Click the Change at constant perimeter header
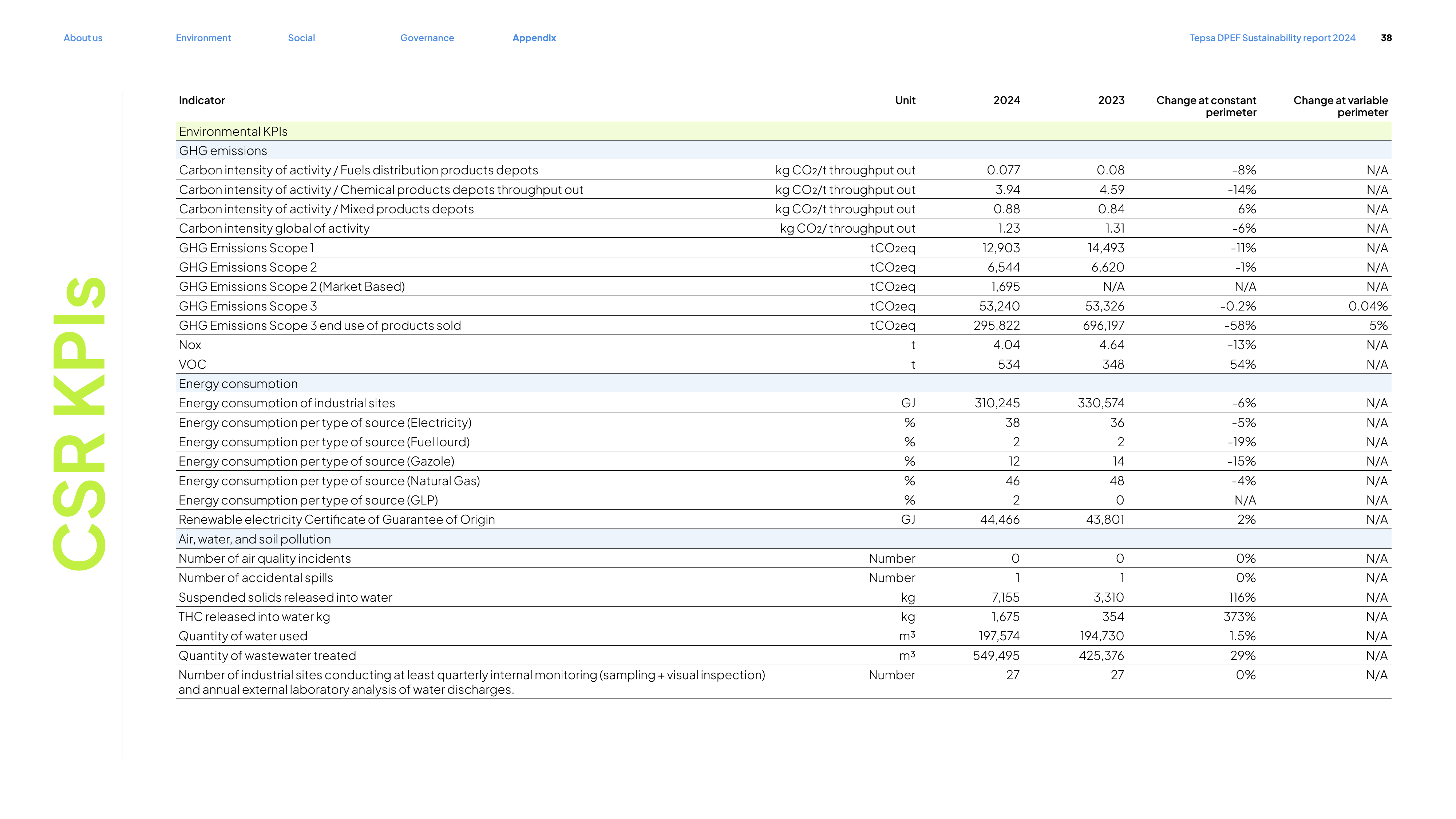1456x819 pixels. [x=1206, y=106]
